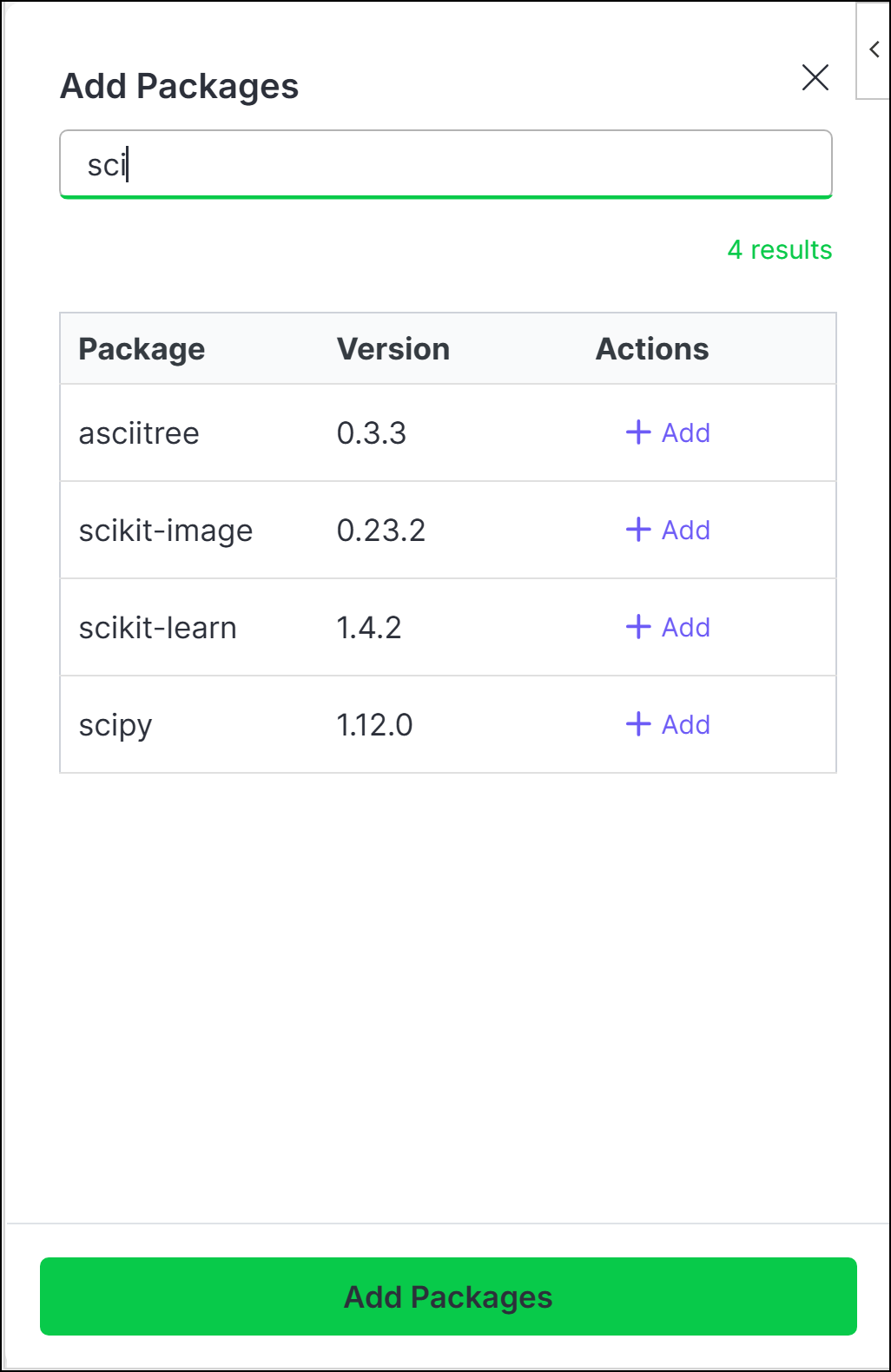Viewport: 891px width, 1372px height.
Task: Collapse the side panel with the chevron arrow
Action: point(874,50)
